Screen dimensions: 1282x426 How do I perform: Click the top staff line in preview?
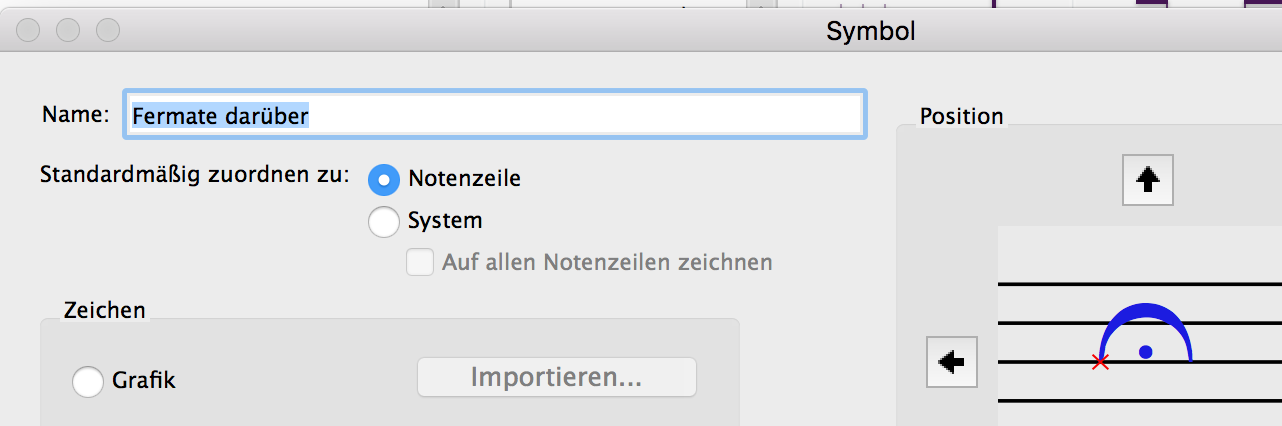click(x=1140, y=284)
